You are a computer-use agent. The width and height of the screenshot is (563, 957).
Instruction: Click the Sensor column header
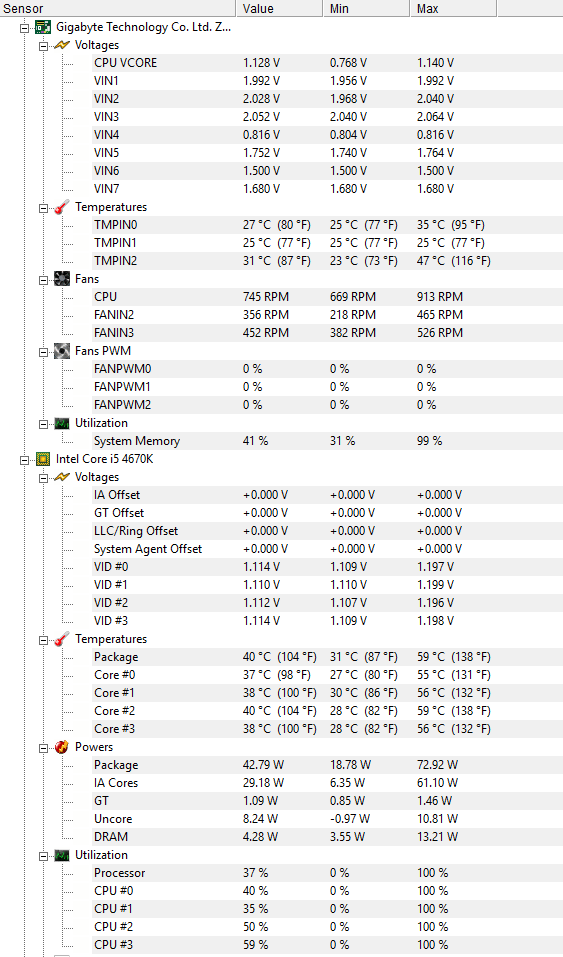(117, 9)
